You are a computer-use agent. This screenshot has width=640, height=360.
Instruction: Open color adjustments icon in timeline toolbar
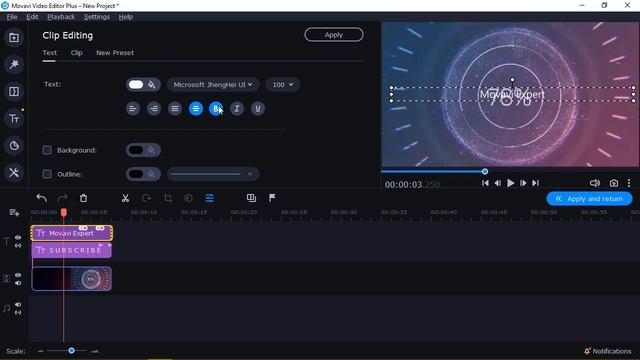tap(188, 198)
